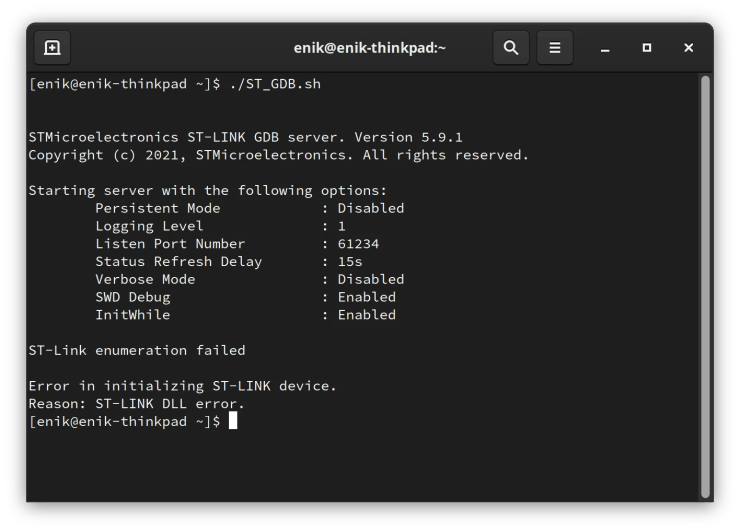Click 'ST-Link enumeration failed' message
Screen dimensions: 740x531
[137, 350]
